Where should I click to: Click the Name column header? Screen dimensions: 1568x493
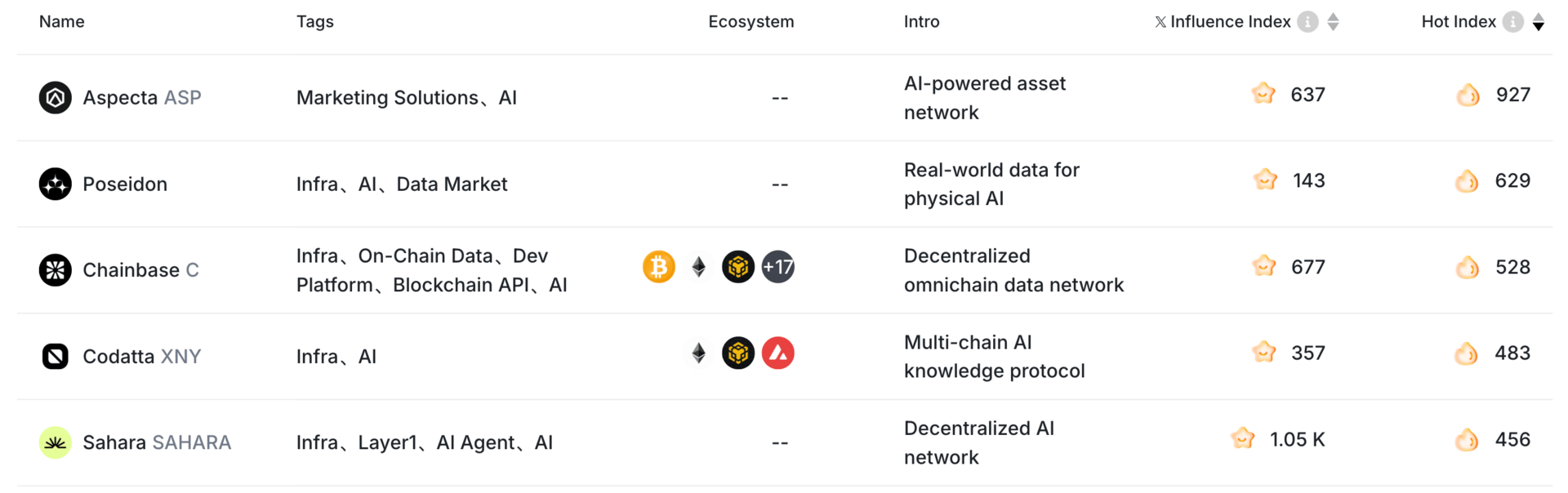pyautogui.click(x=62, y=22)
